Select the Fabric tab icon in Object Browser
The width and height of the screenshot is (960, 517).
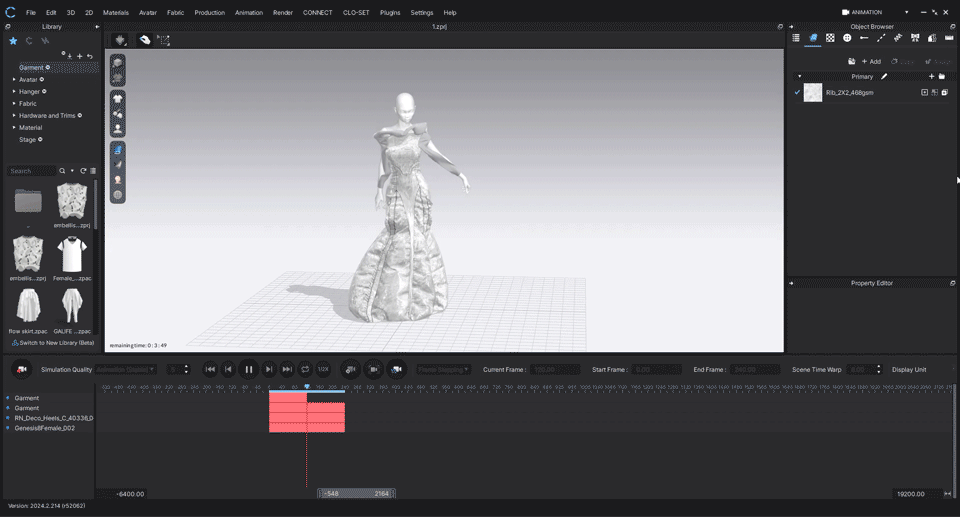pyautogui.click(x=813, y=38)
